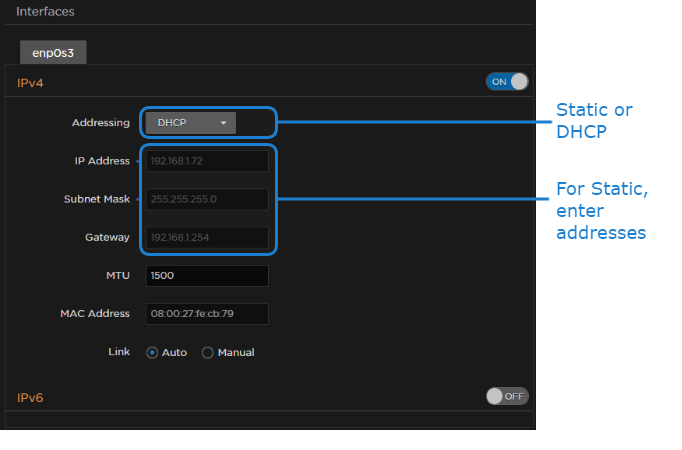Click the MAC Address label text
The height and width of the screenshot is (450, 682).
pos(95,314)
